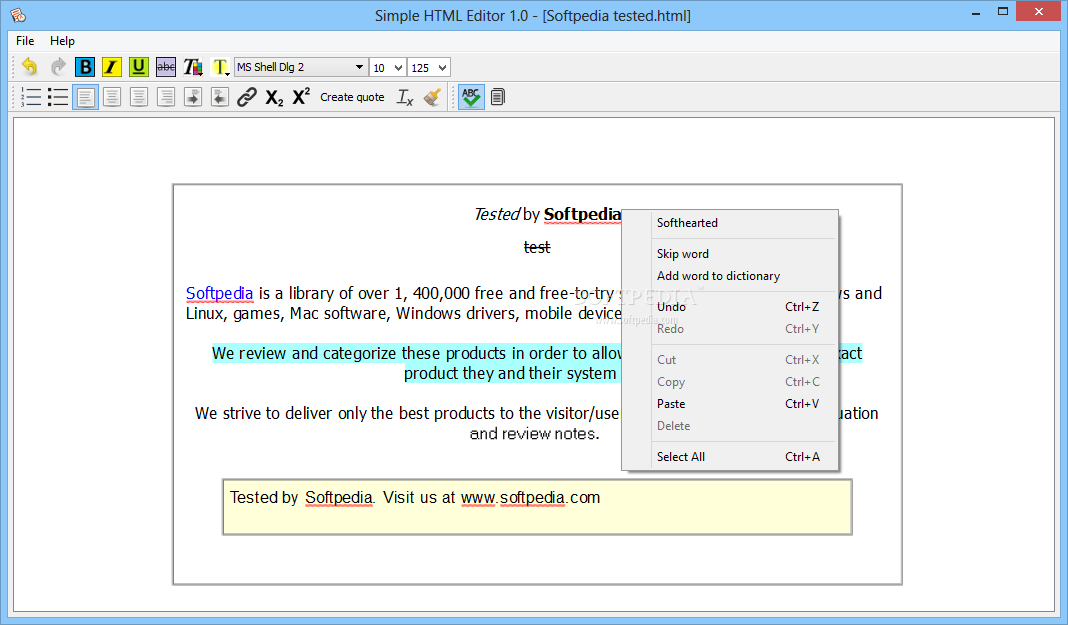Choose Undo from the context menu
1068x625 pixels.
(x=730, y=306)
